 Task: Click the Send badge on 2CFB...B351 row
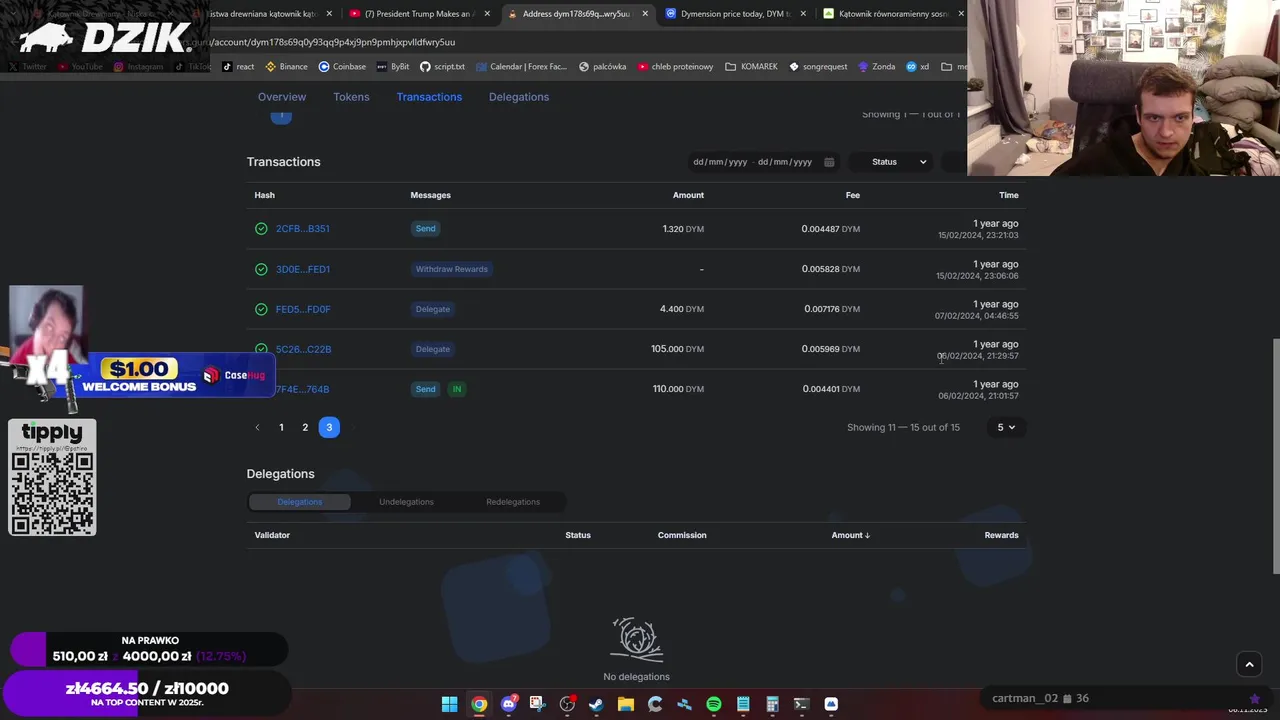point(425,229)
